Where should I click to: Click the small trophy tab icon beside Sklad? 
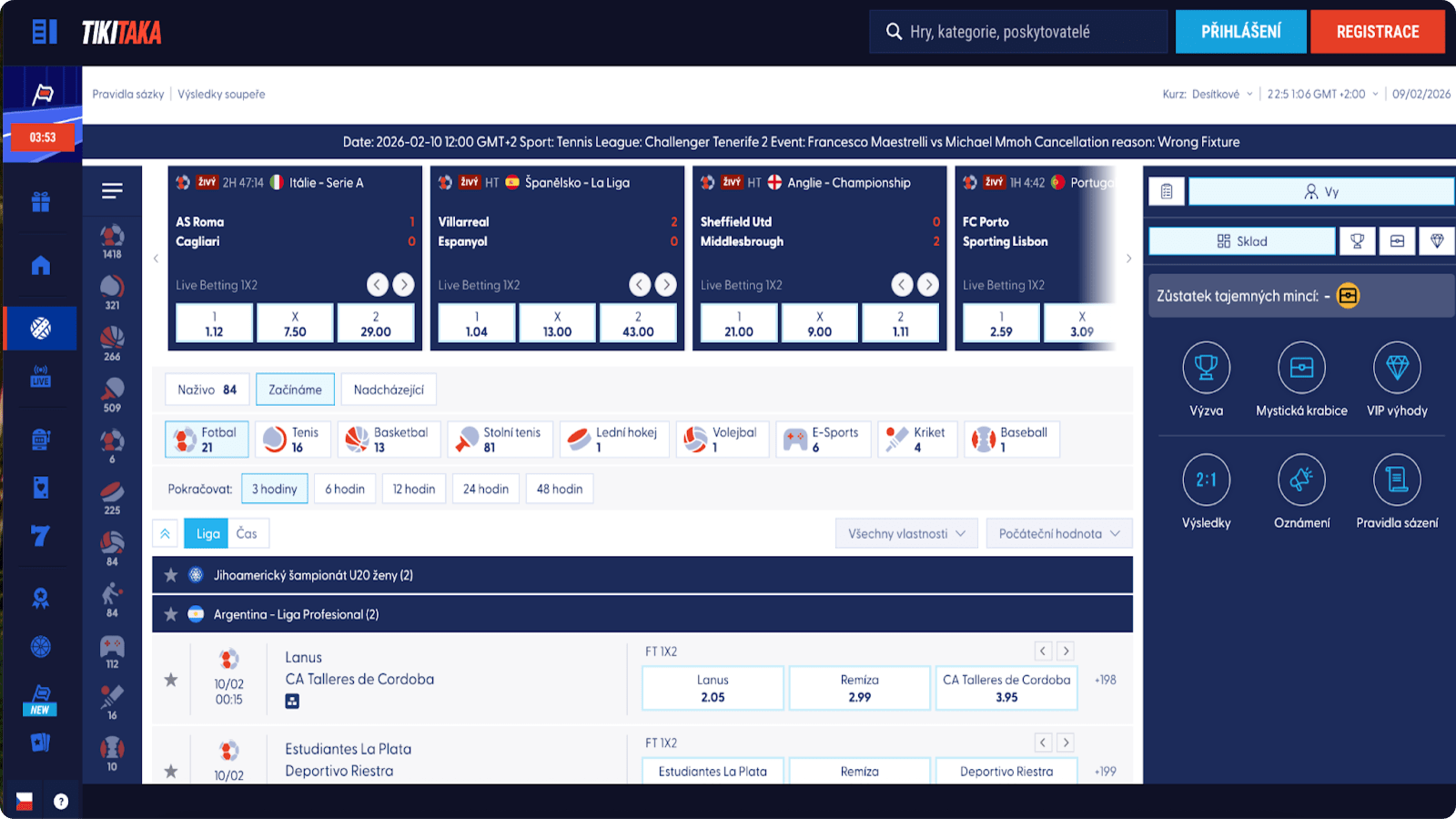click(1357, 241)
